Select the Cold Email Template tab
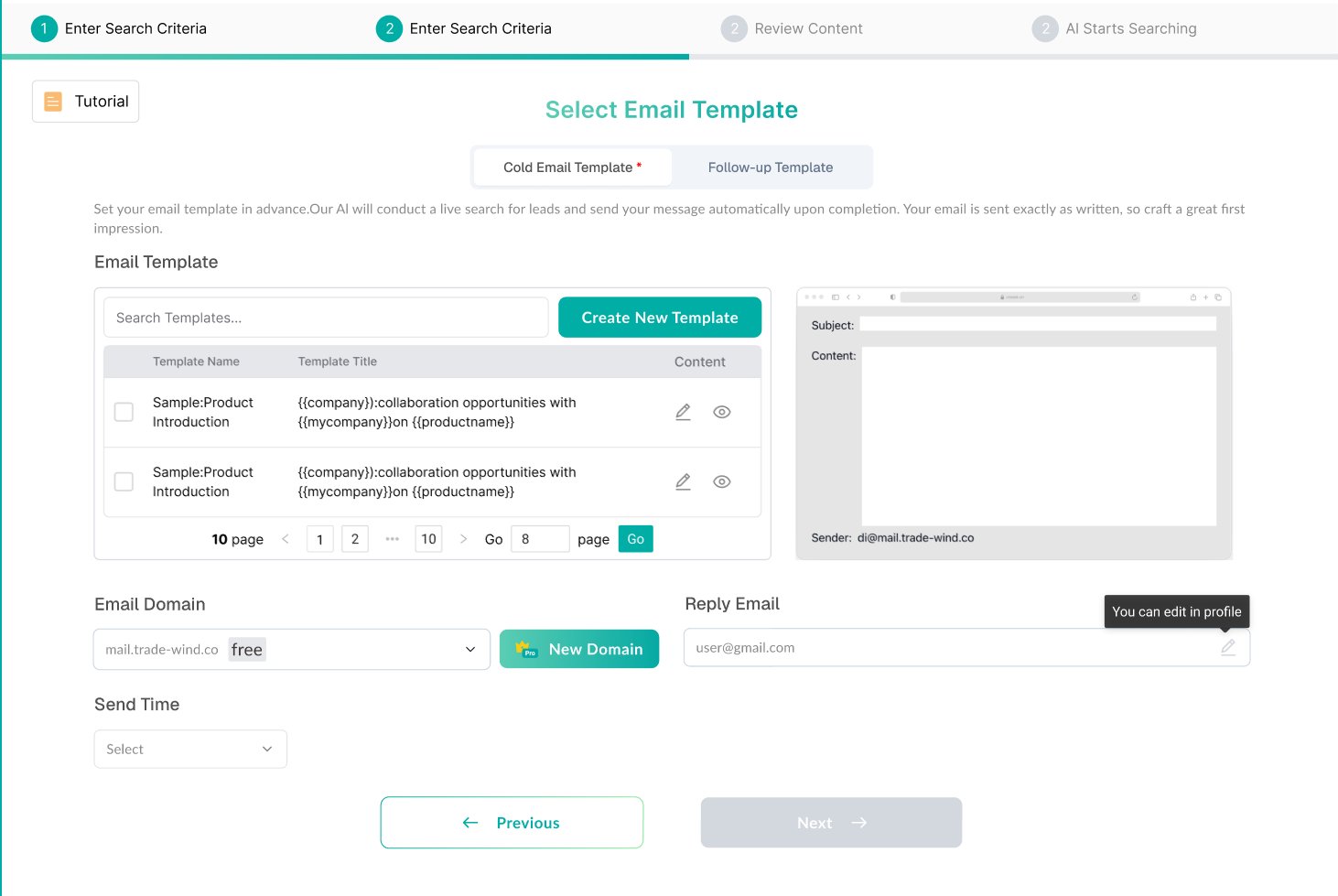The height and width of the screenshot is (896, 1338). [x=571, y=167]
